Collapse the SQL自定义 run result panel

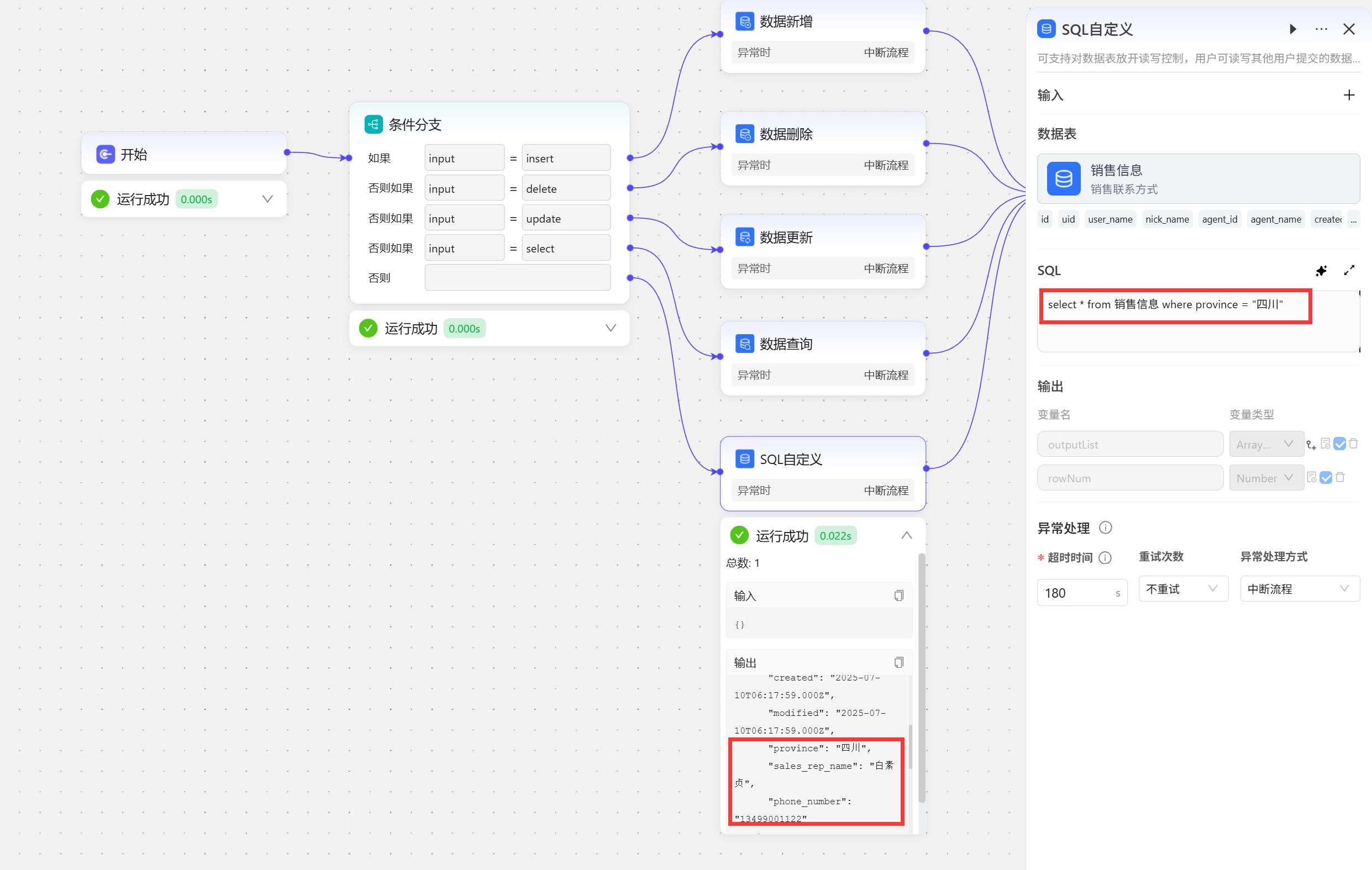(907, 536)
